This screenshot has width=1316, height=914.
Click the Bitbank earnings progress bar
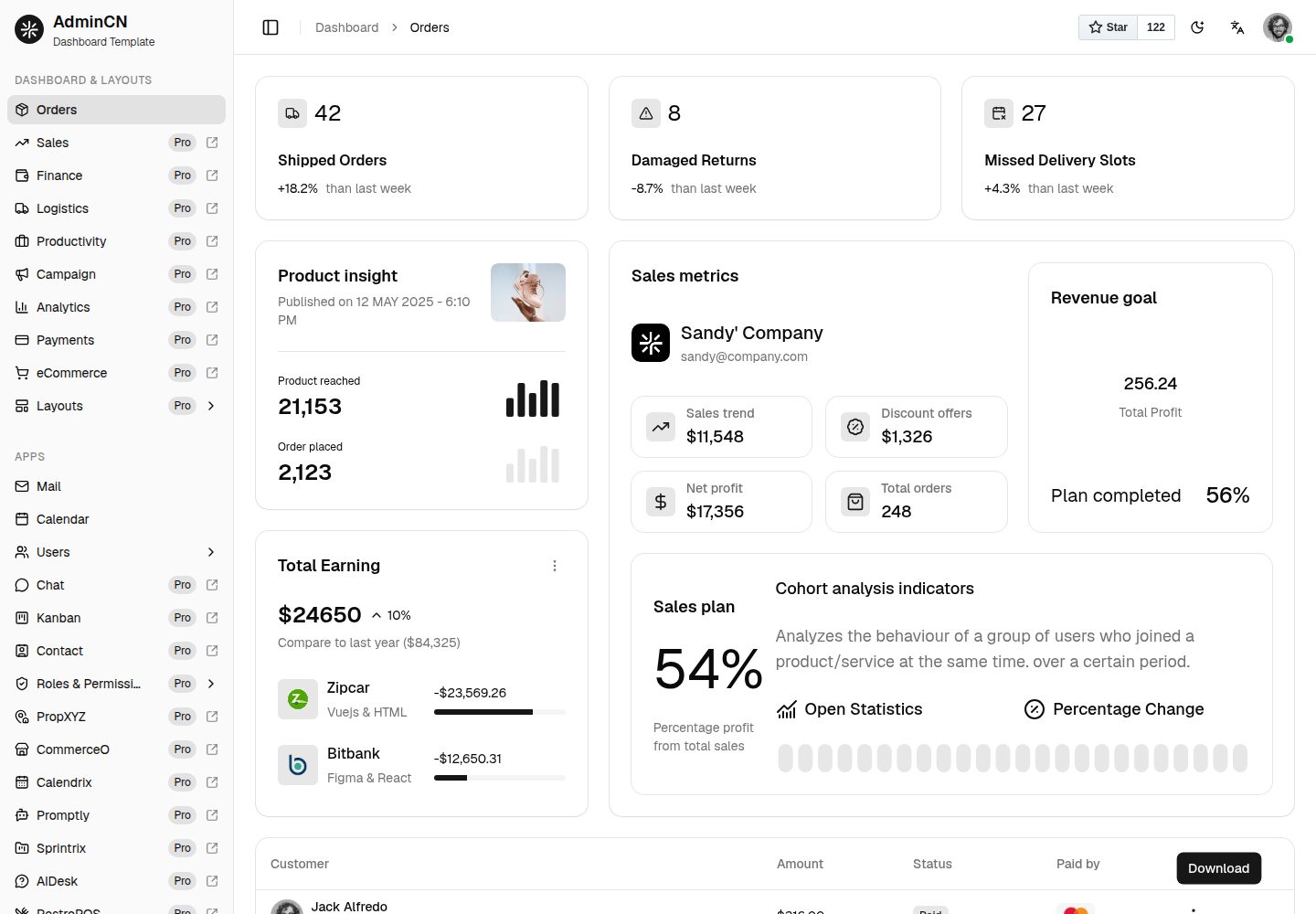tap(500, 778)
